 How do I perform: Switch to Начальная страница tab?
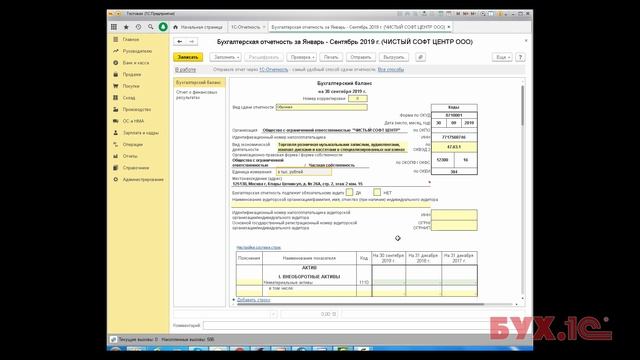pos(198,27)
